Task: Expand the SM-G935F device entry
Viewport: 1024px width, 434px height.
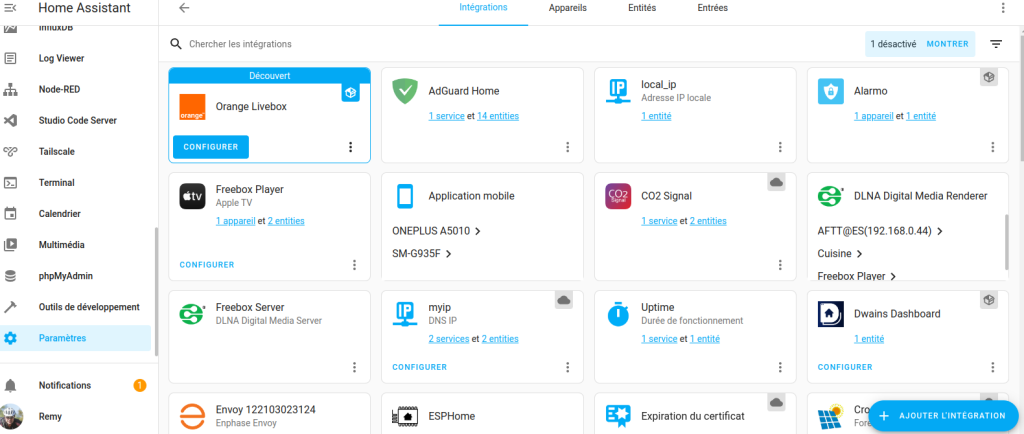Action: (x=422, y=253)
